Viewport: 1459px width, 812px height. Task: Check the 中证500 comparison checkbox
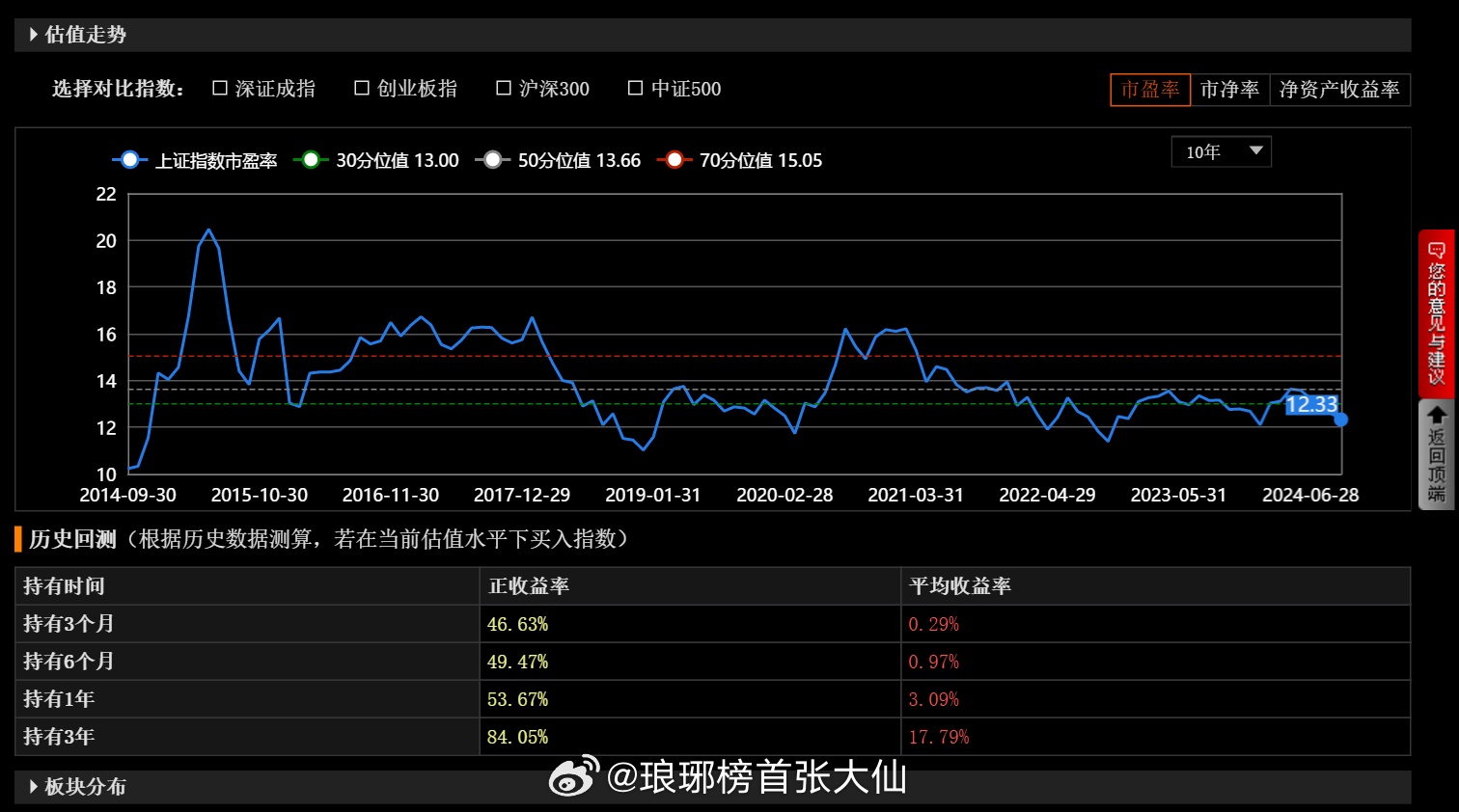pyautogui.click(x=635, y=88)
